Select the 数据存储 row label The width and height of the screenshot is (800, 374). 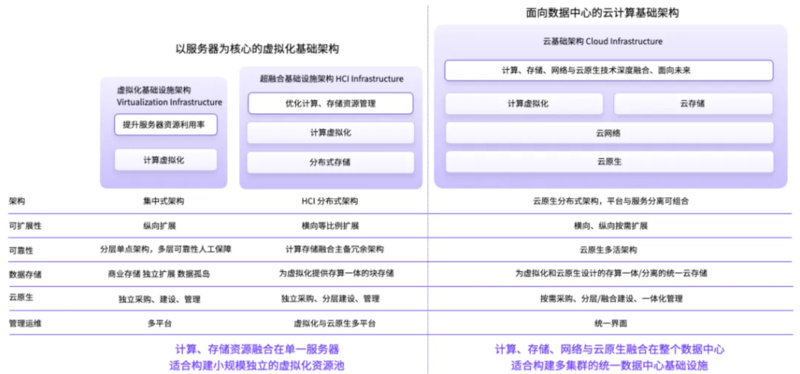pos(26,274)
